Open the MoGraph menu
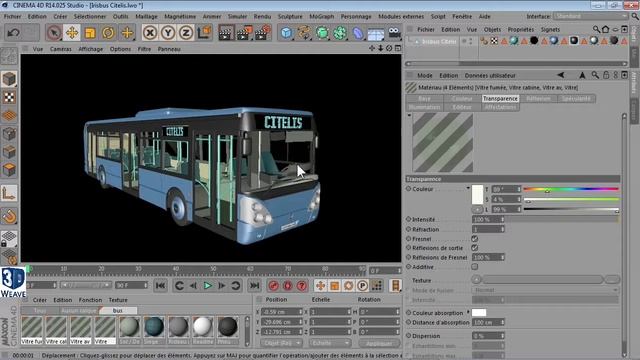The height and width of the screenshot is (360, 640). click(x=322, y=16)
